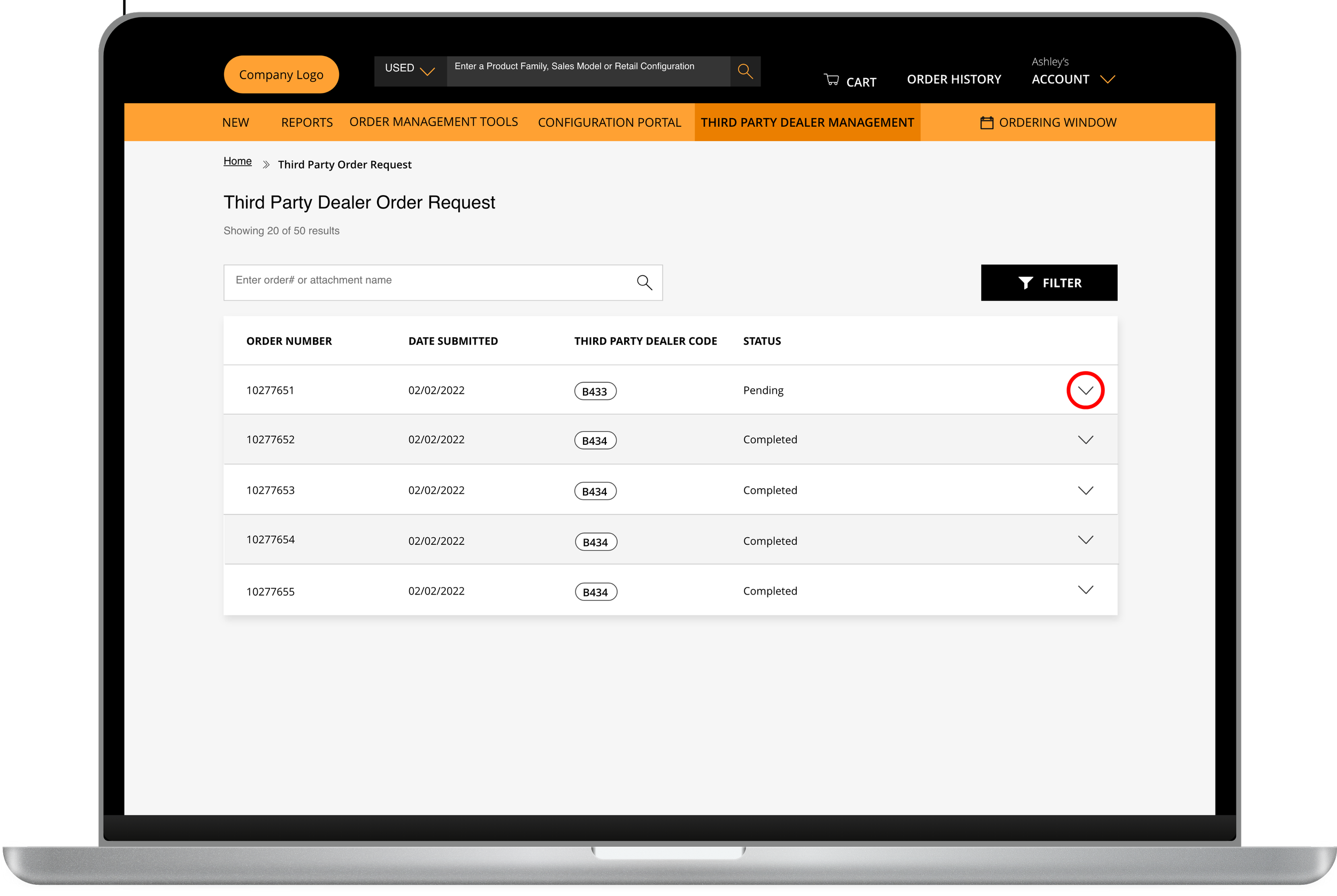Click the calendar icon beside Ordering Window

pos(987,122)
